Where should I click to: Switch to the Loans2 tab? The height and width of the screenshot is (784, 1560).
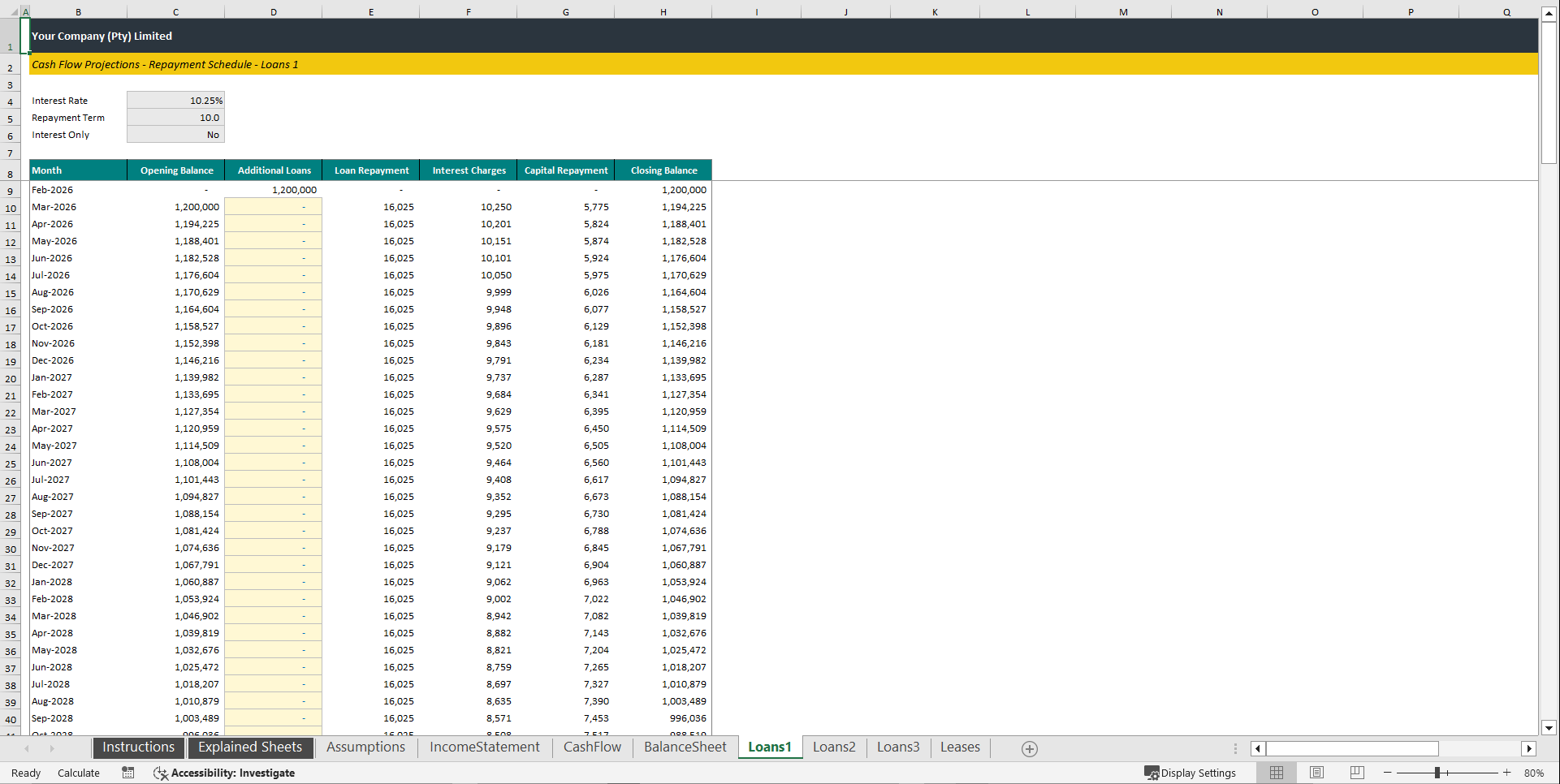(x=834, y=747)
